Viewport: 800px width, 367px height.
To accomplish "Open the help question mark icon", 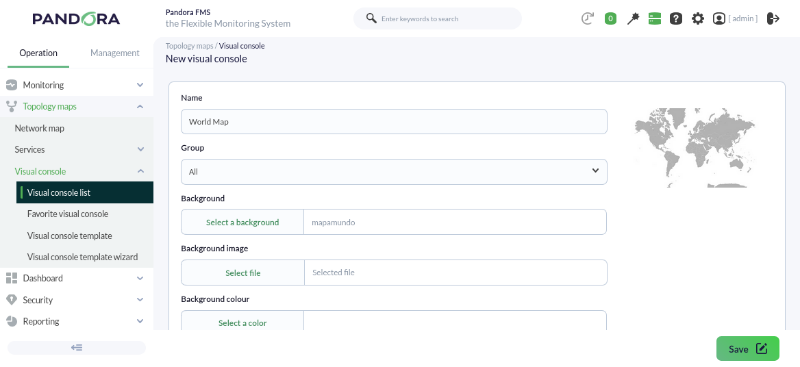I will point(676,19).
